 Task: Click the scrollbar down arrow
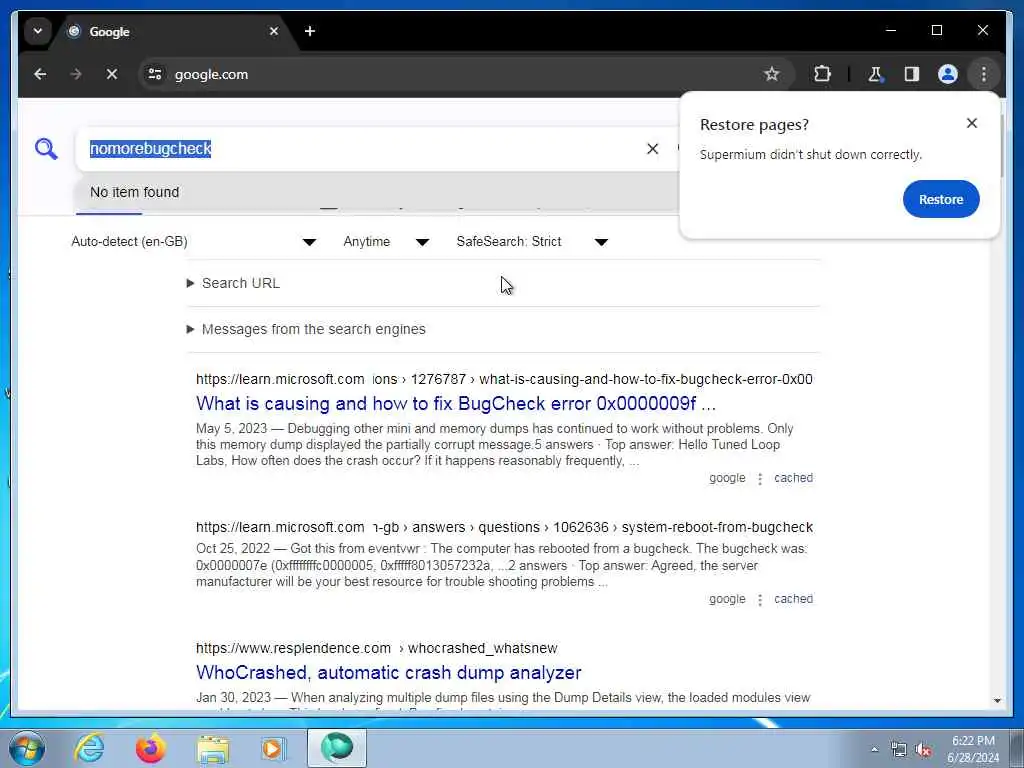click(x=997, y=701)
